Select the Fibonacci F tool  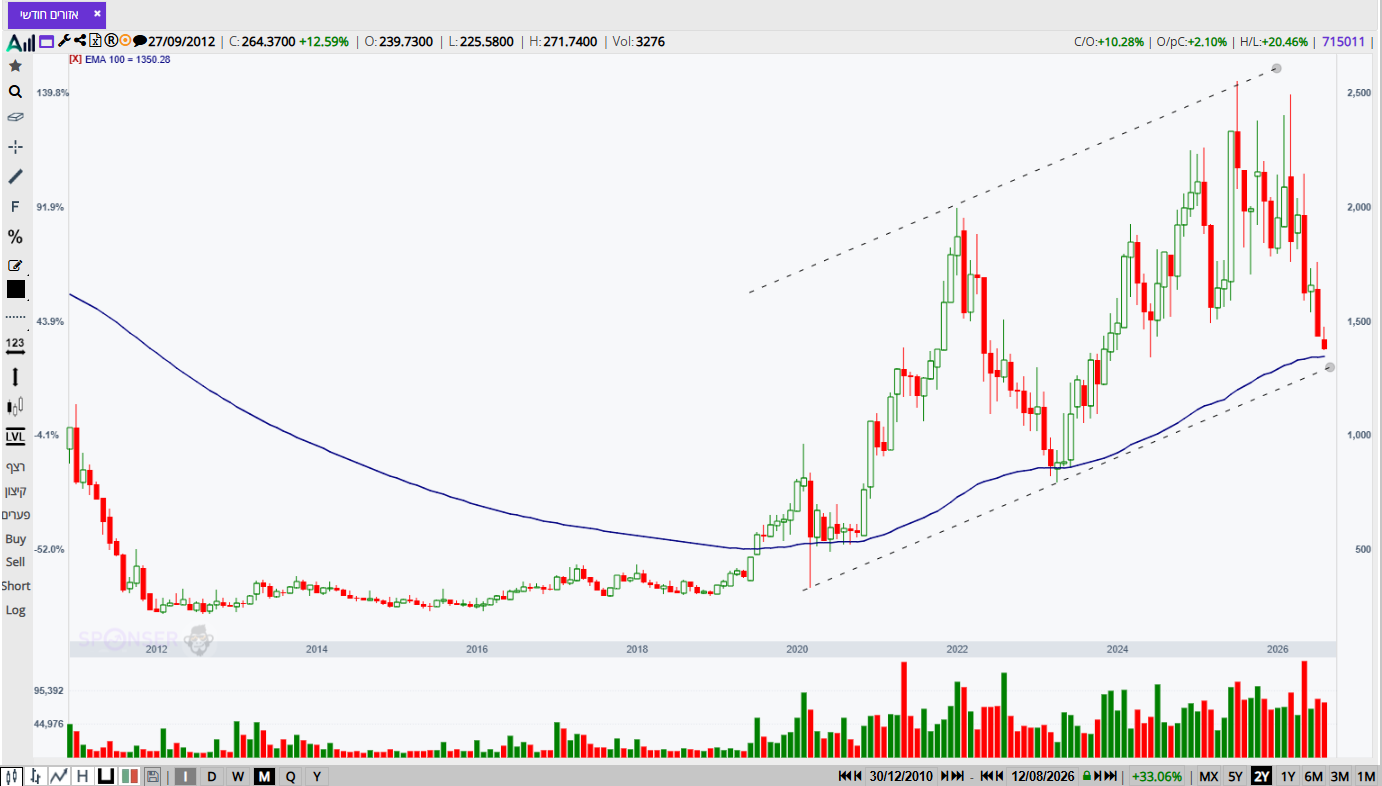[15, 207]
